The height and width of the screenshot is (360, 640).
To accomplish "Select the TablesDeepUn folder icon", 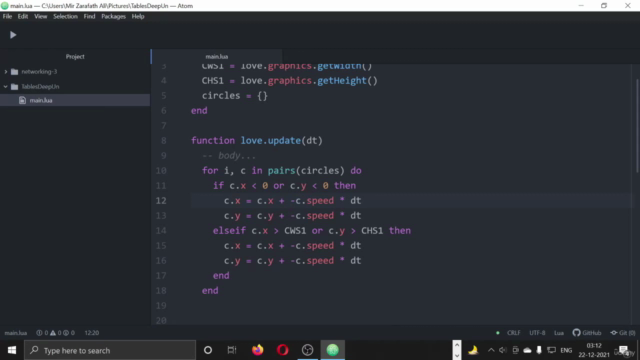I will click(15, 87).
